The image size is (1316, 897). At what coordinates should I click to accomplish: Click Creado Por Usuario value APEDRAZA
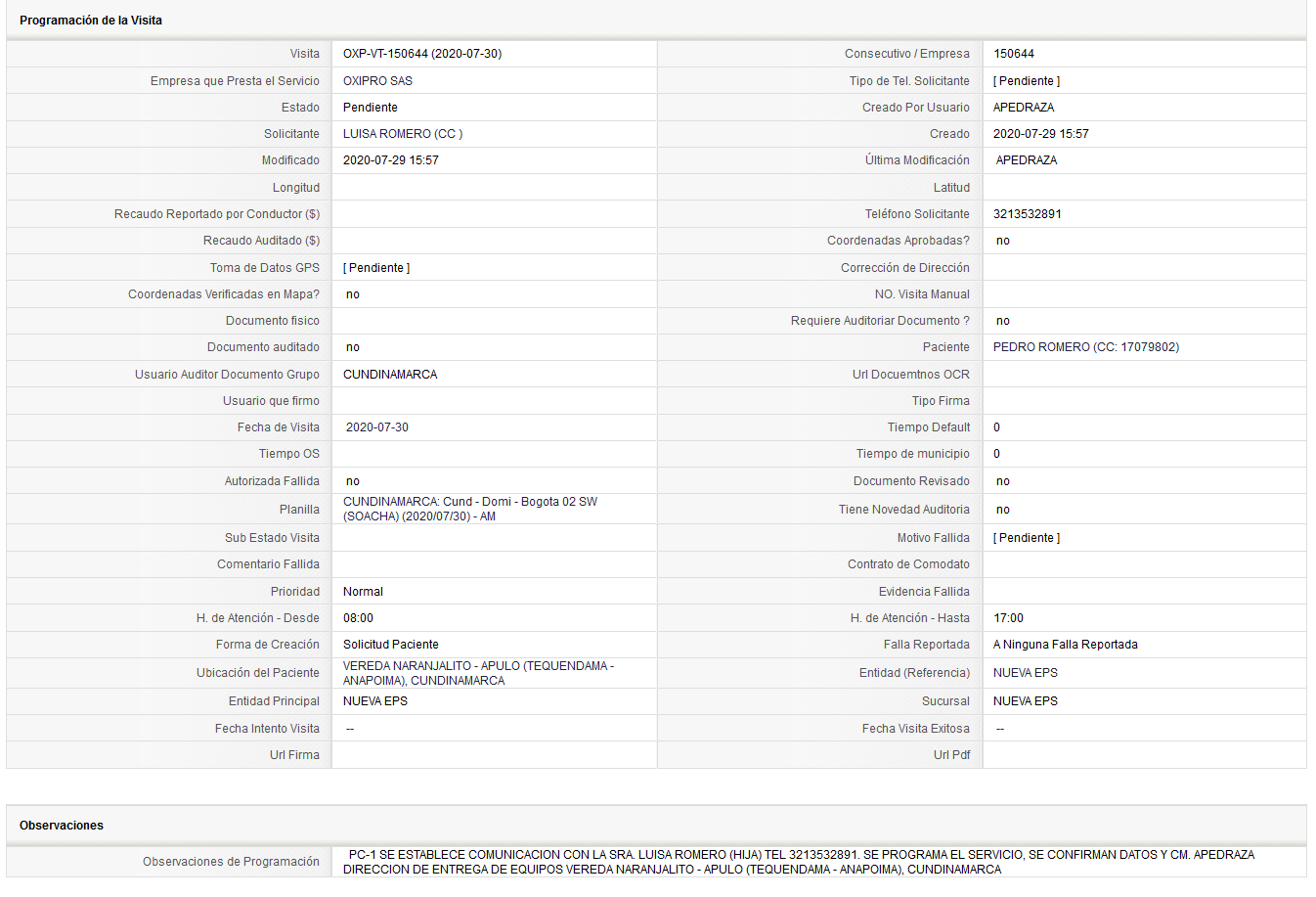1024,108
